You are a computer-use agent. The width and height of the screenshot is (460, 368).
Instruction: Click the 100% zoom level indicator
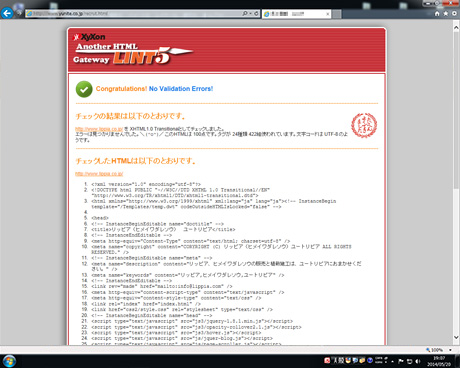click(435, 350)
